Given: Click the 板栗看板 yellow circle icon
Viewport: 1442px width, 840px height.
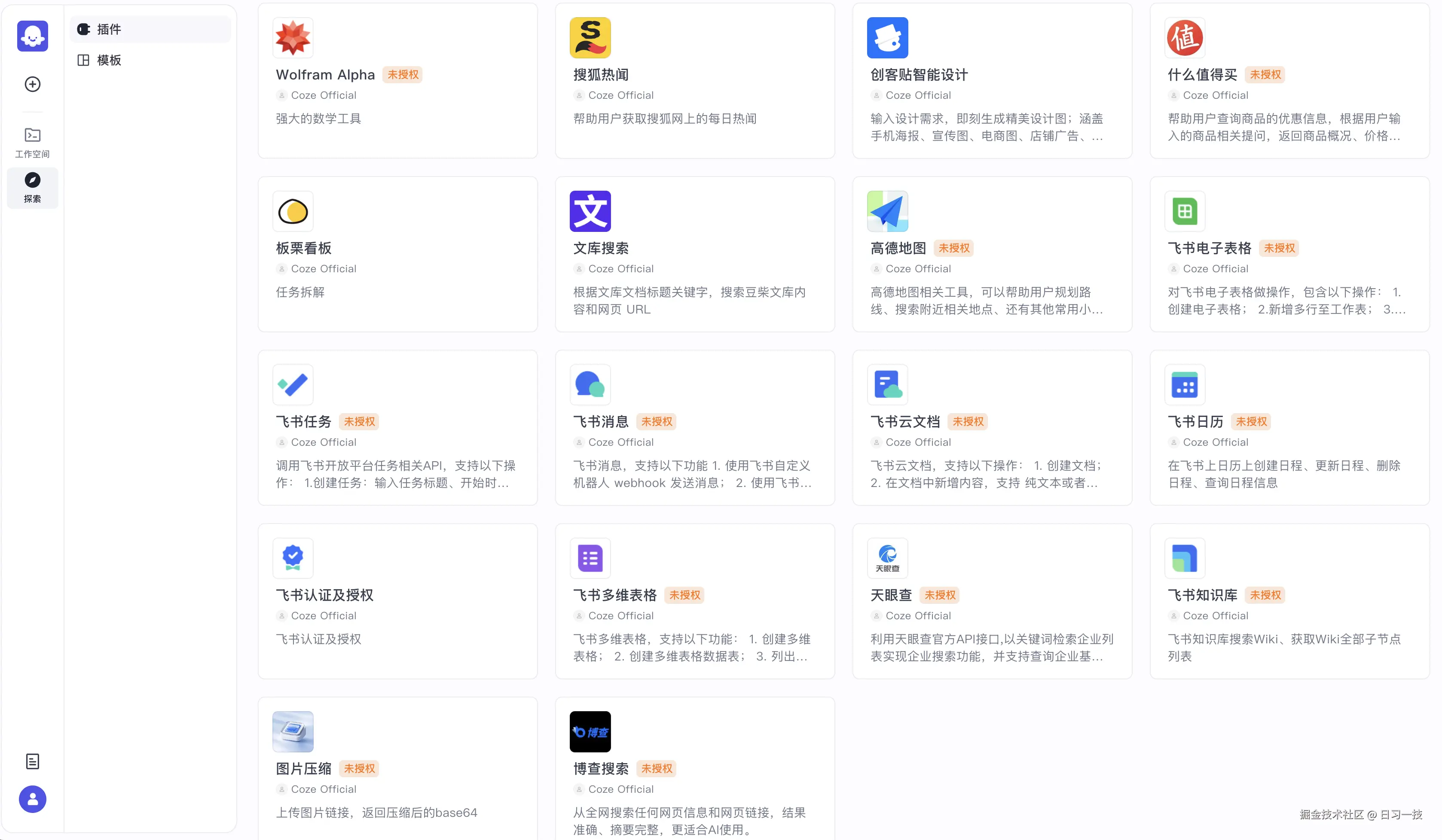Looking at the screenshot, I should (x=293, y=211).
